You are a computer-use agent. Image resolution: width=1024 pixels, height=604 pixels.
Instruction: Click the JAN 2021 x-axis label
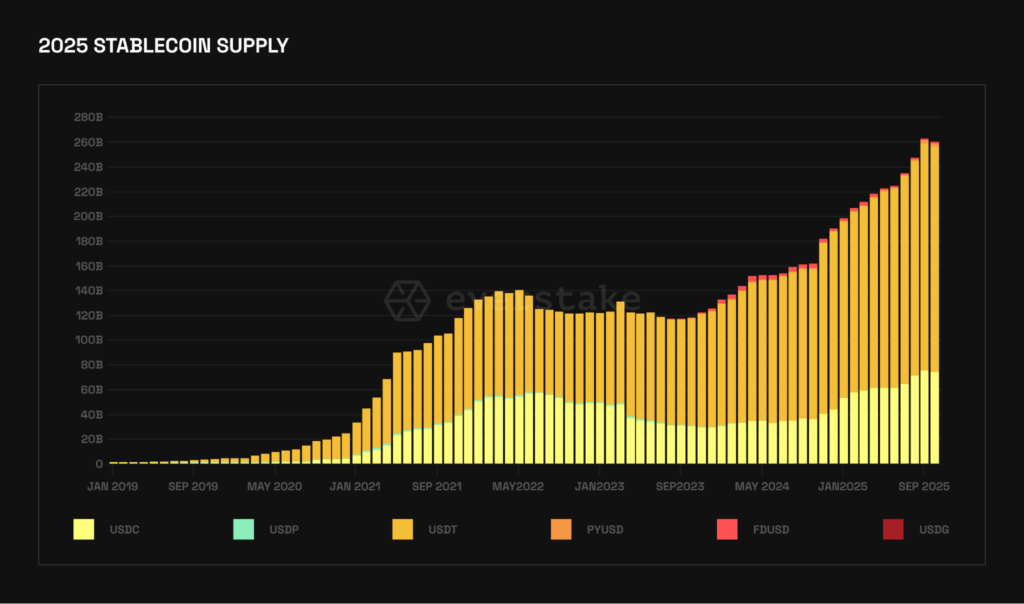(x=354, y=487)
